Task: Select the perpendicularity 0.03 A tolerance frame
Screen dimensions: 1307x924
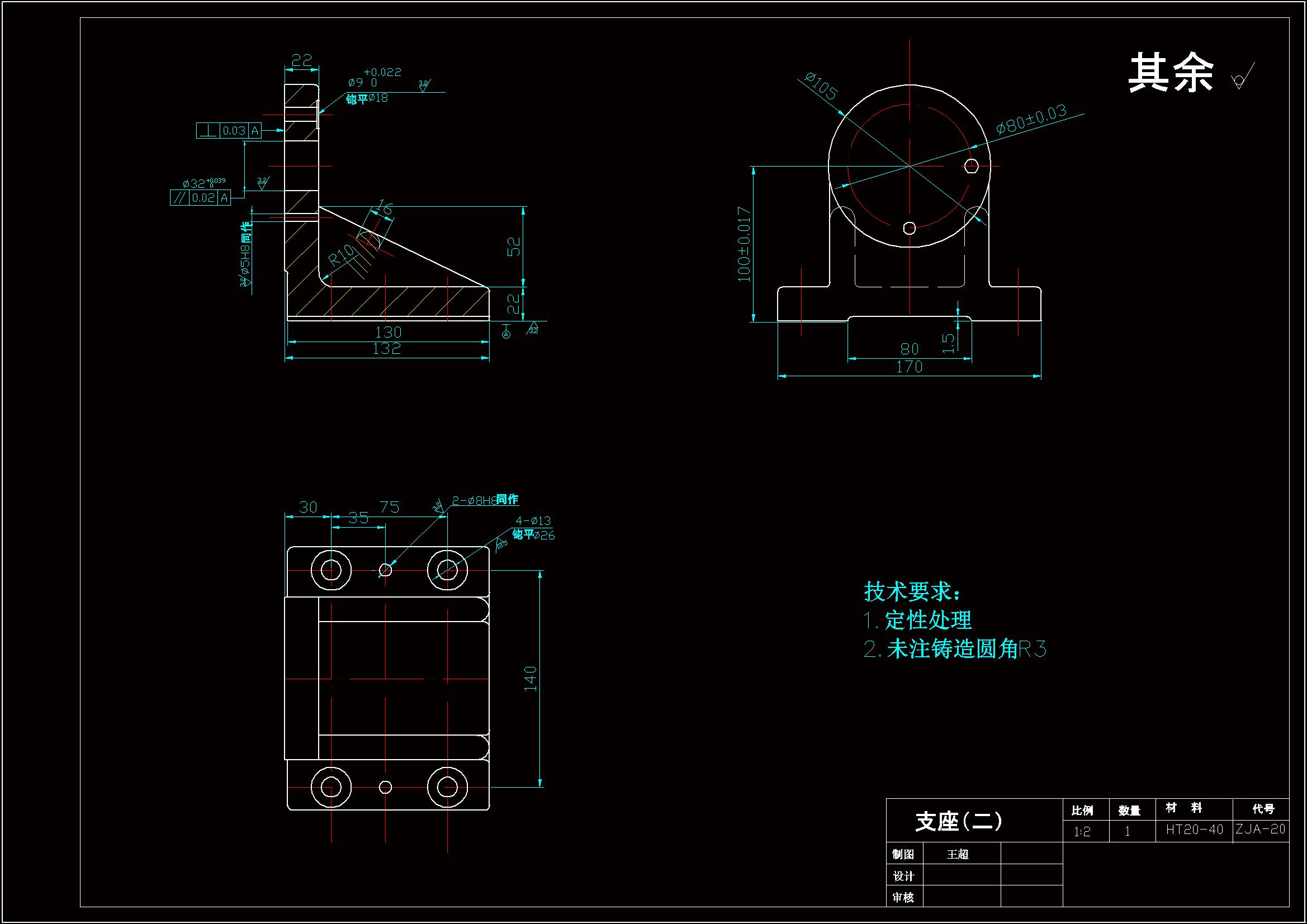Action: click(x=229, y=130)
